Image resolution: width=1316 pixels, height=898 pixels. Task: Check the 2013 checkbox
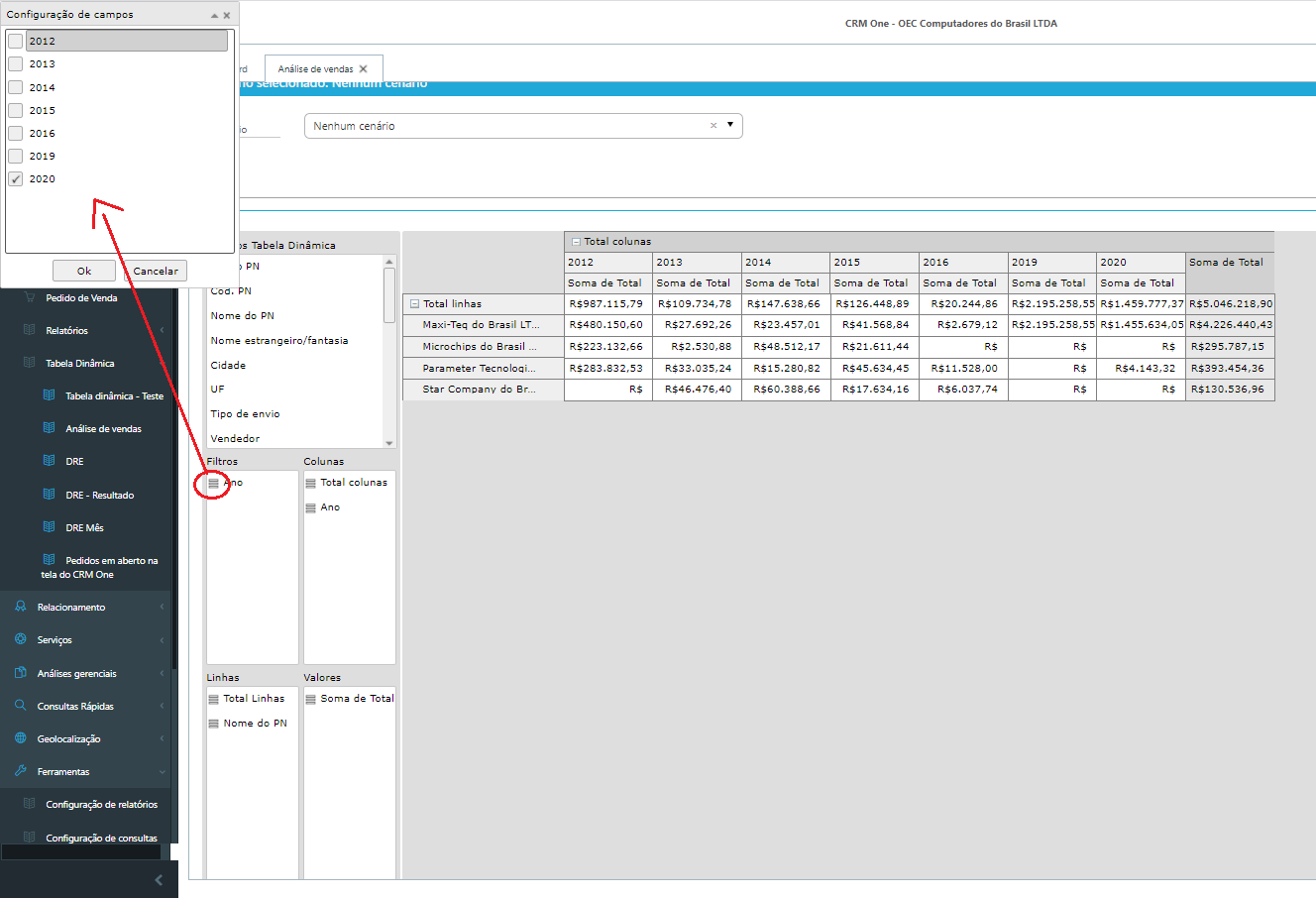tap(16, 63)
